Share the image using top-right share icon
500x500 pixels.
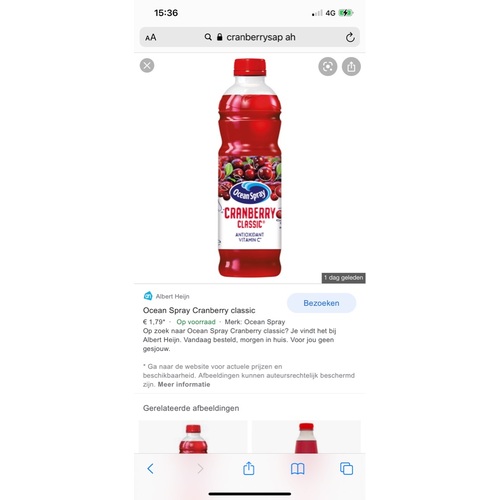351,67
